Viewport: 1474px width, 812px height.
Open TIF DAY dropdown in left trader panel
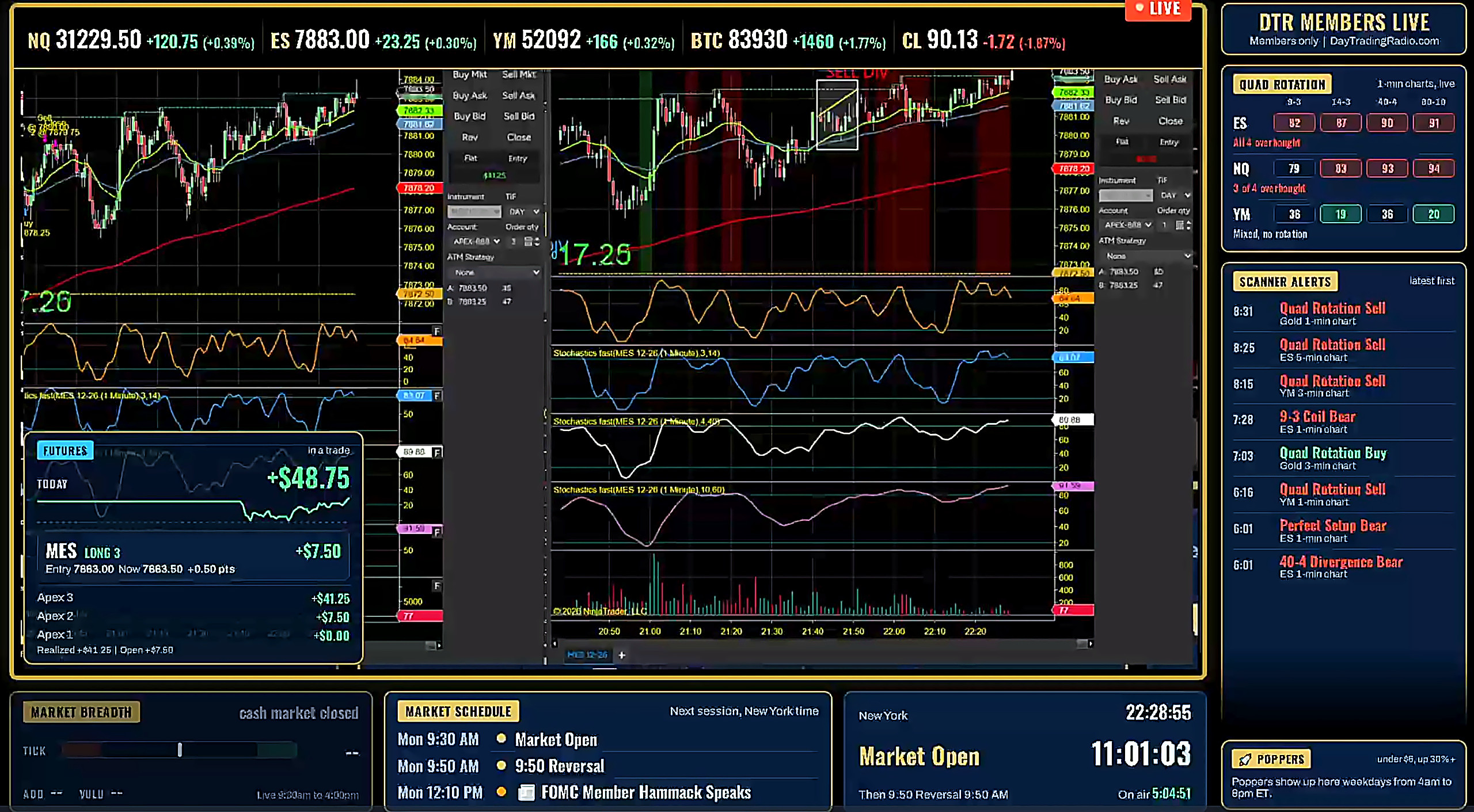(524, 212)
